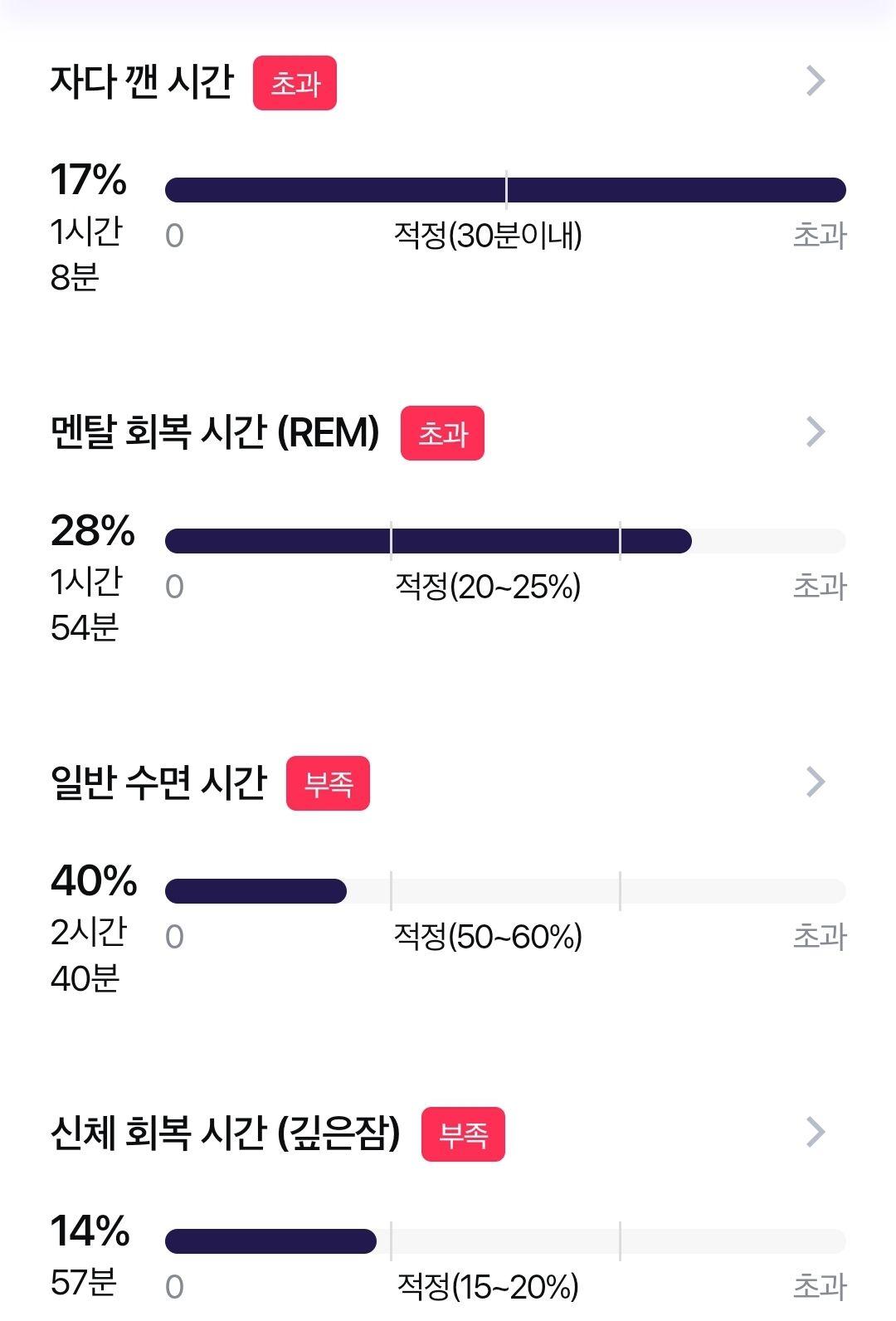Select the 적정(15~20%) range label

488,1287
